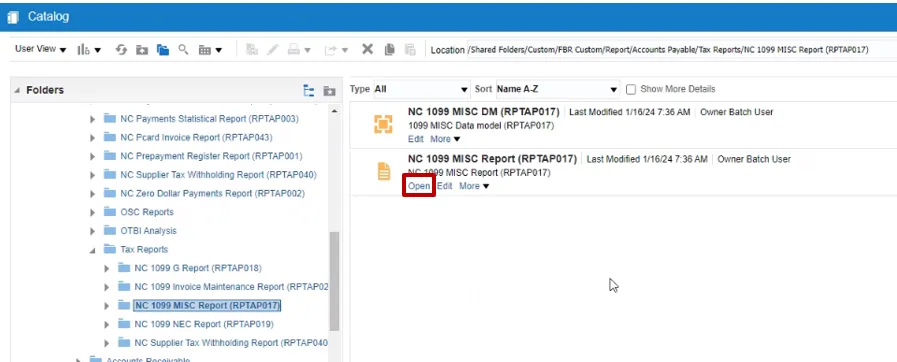Enable the Show More Details checkbox
Screen dimensions: 897x362
click(631, 89)
